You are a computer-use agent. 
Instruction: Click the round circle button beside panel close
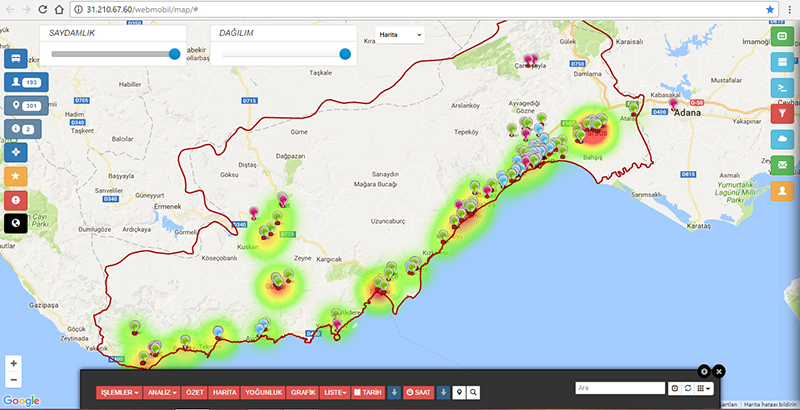(x=704, y=372)
